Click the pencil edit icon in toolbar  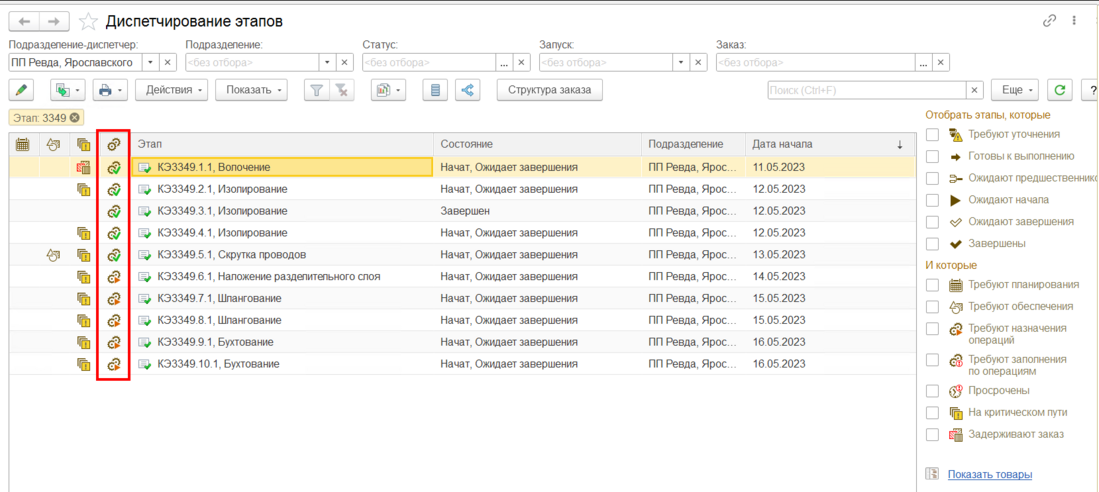pos(22,90)
